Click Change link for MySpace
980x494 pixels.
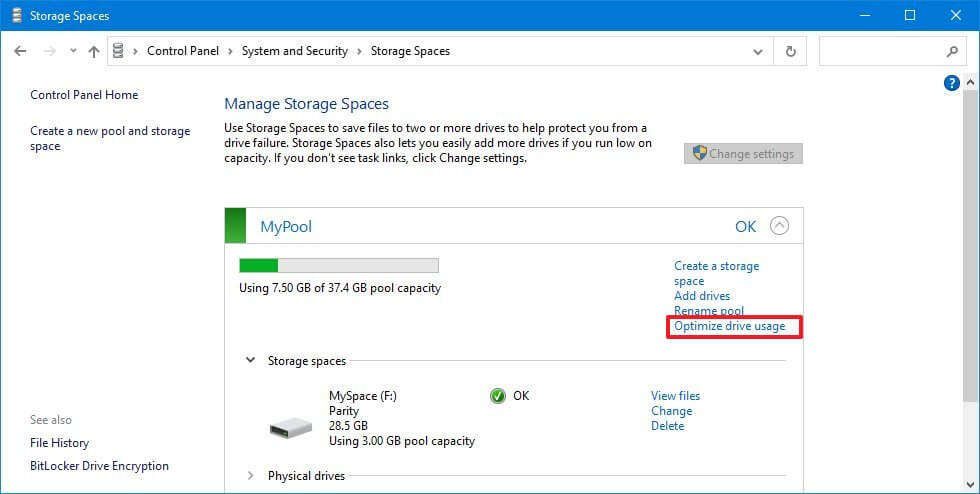coord(671,411)
